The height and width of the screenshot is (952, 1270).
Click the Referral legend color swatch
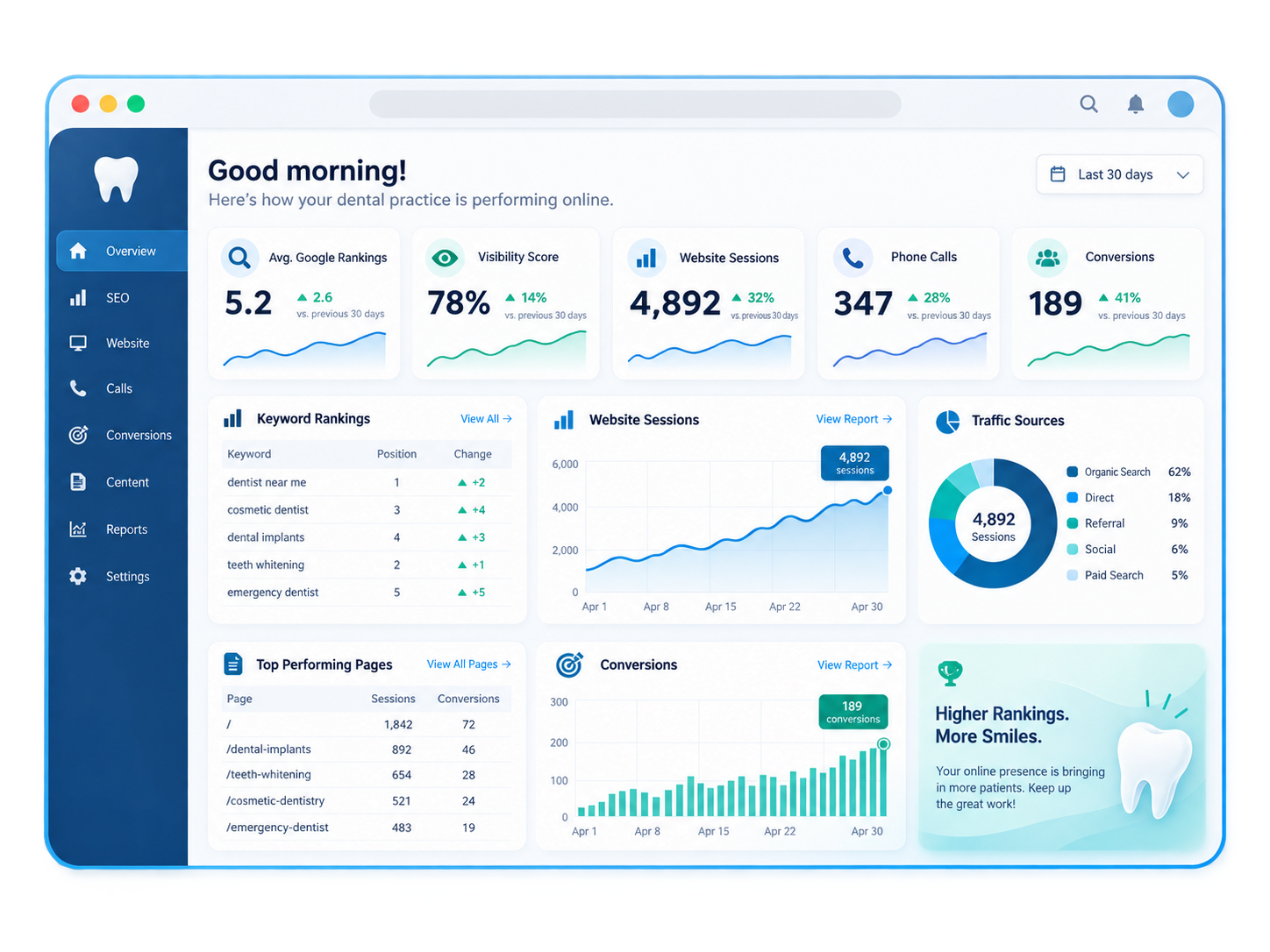1072,523
